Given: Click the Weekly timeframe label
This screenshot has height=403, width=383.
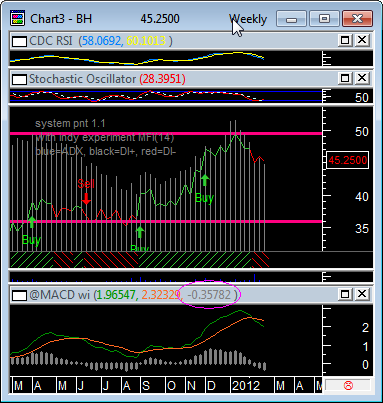Looking at the screenshot, I should [248, 19].
